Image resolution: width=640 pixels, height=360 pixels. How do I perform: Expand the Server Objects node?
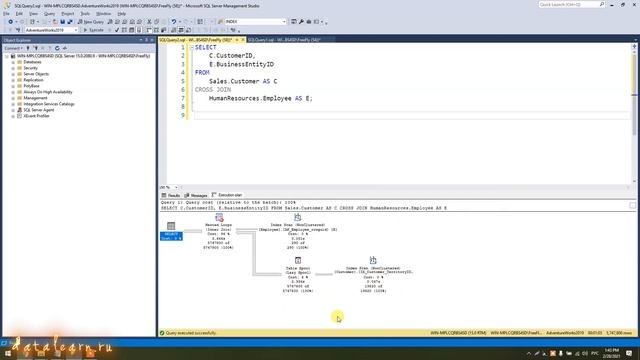tap(13, 74)
